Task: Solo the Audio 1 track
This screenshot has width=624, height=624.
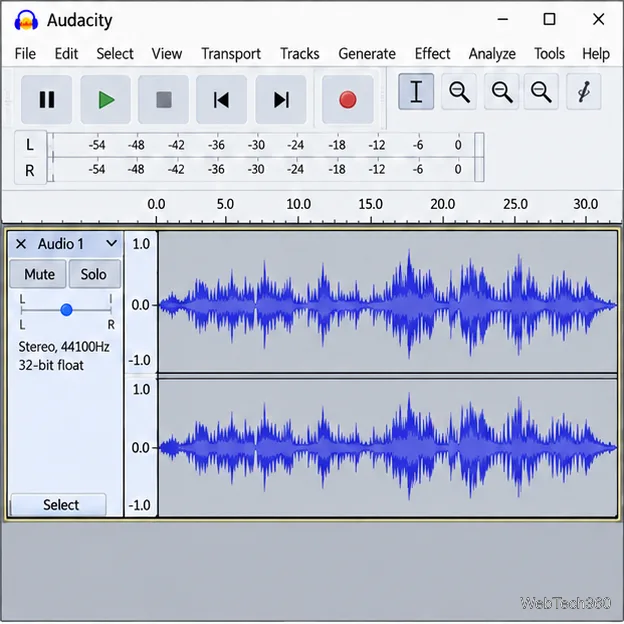Action: (94, 274)
